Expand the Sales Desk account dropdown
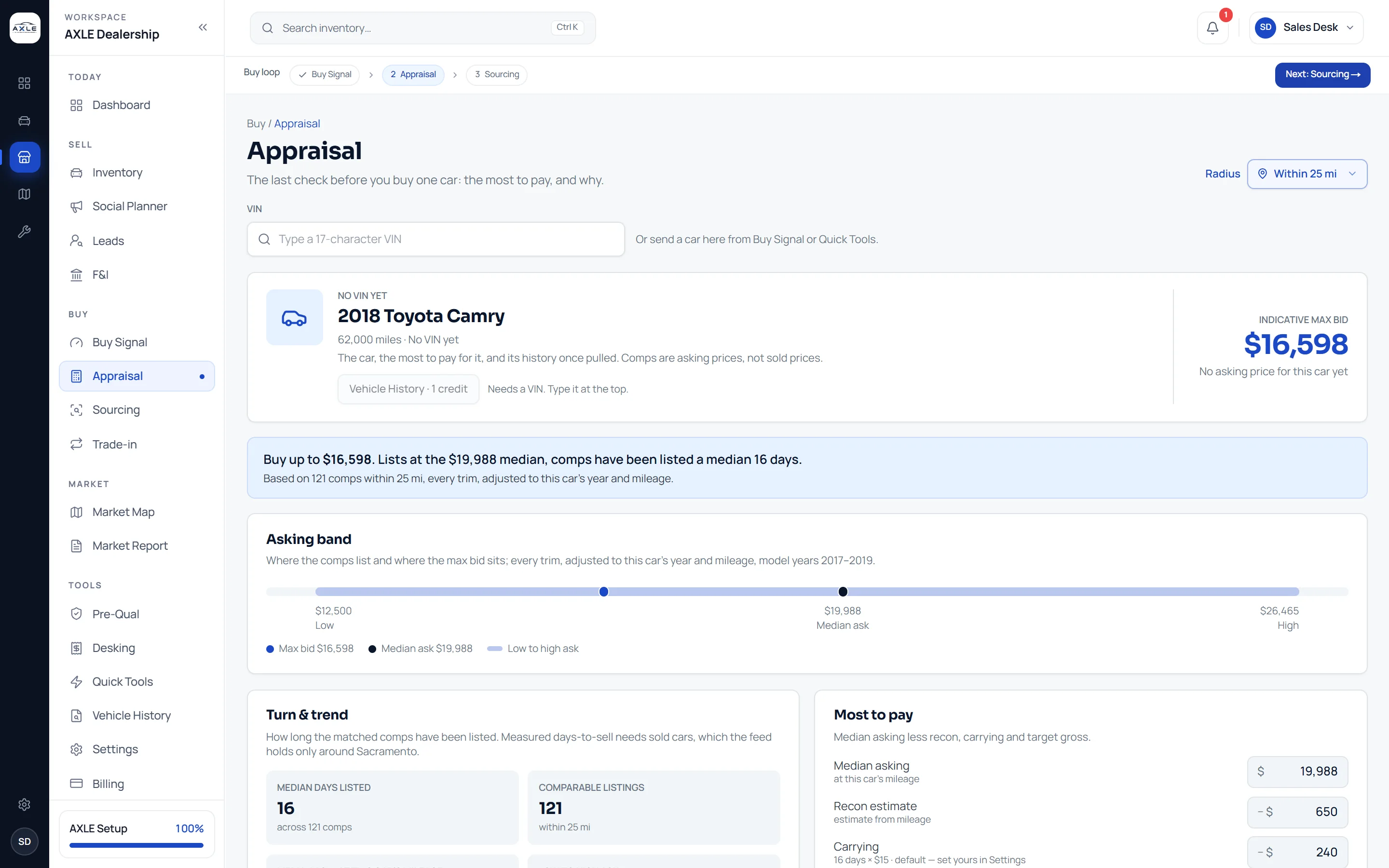Screen dimensions: 1389x868 (x=1306, y=27)
